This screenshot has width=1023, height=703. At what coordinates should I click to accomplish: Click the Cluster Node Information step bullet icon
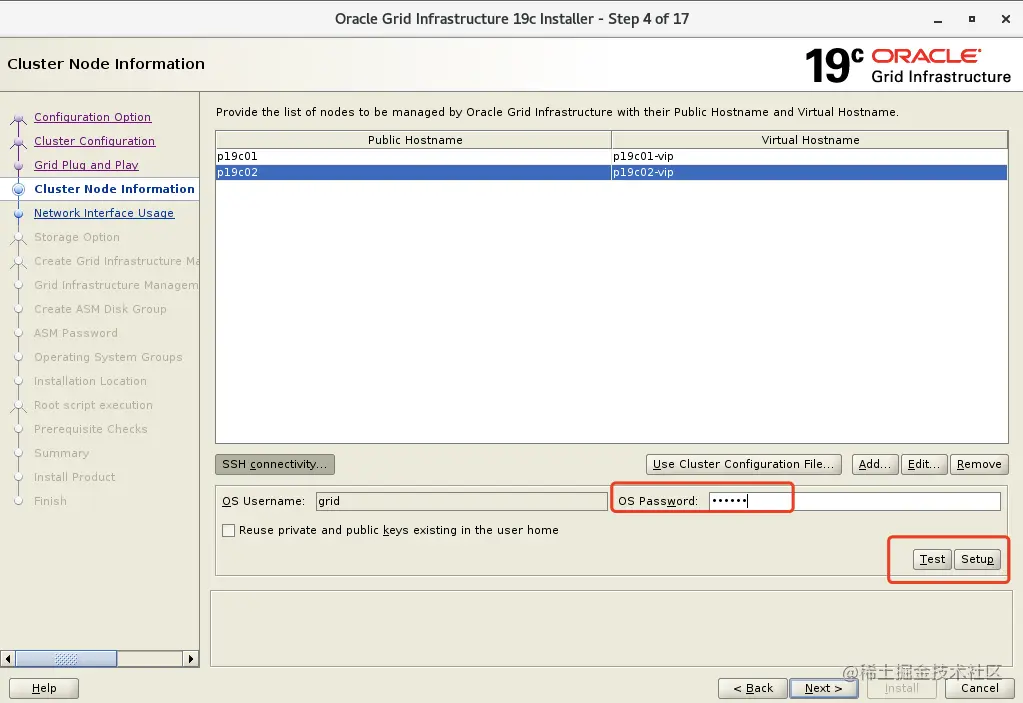tap(19, 190)
